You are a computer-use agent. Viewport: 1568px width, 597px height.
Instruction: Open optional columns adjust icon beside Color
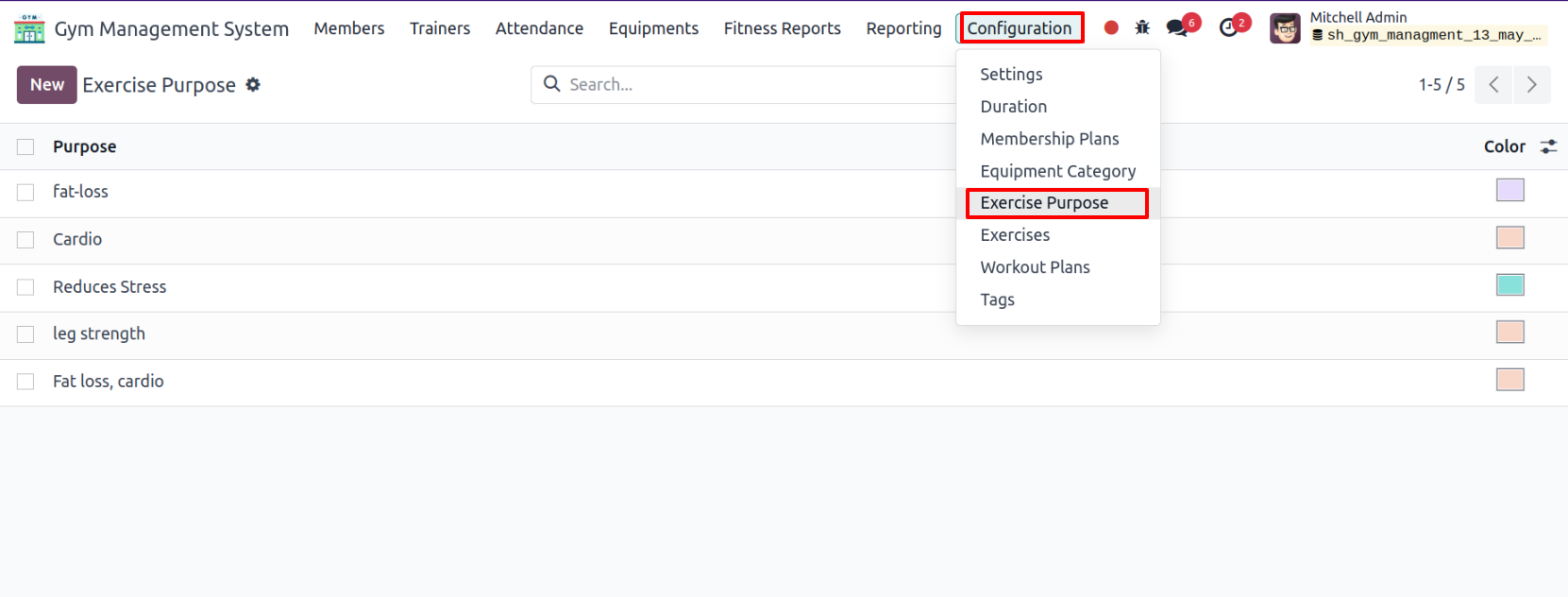pos(1548,146)
